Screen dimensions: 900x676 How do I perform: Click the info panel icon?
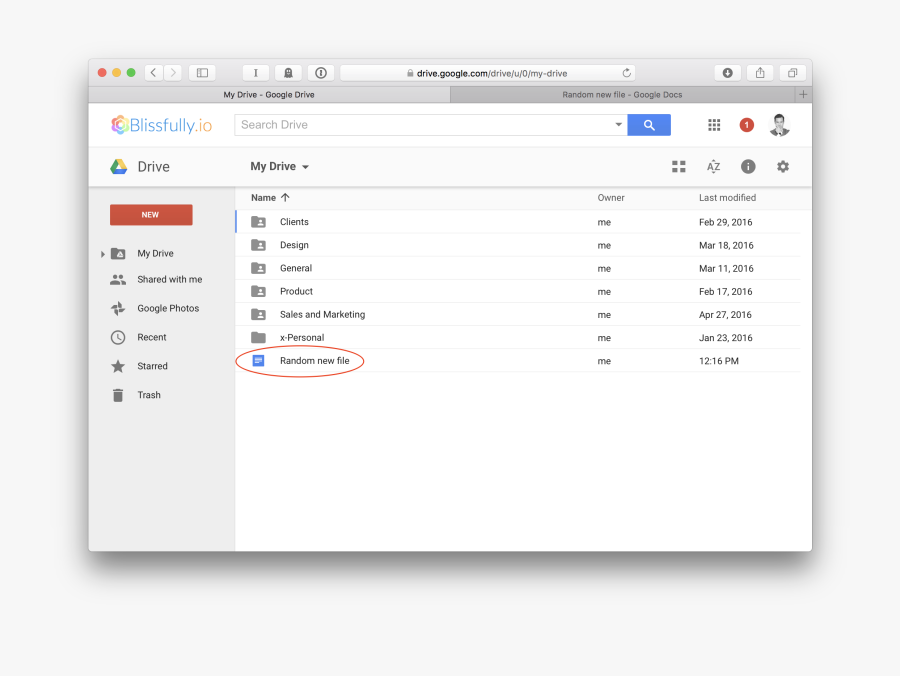point(748,166)
